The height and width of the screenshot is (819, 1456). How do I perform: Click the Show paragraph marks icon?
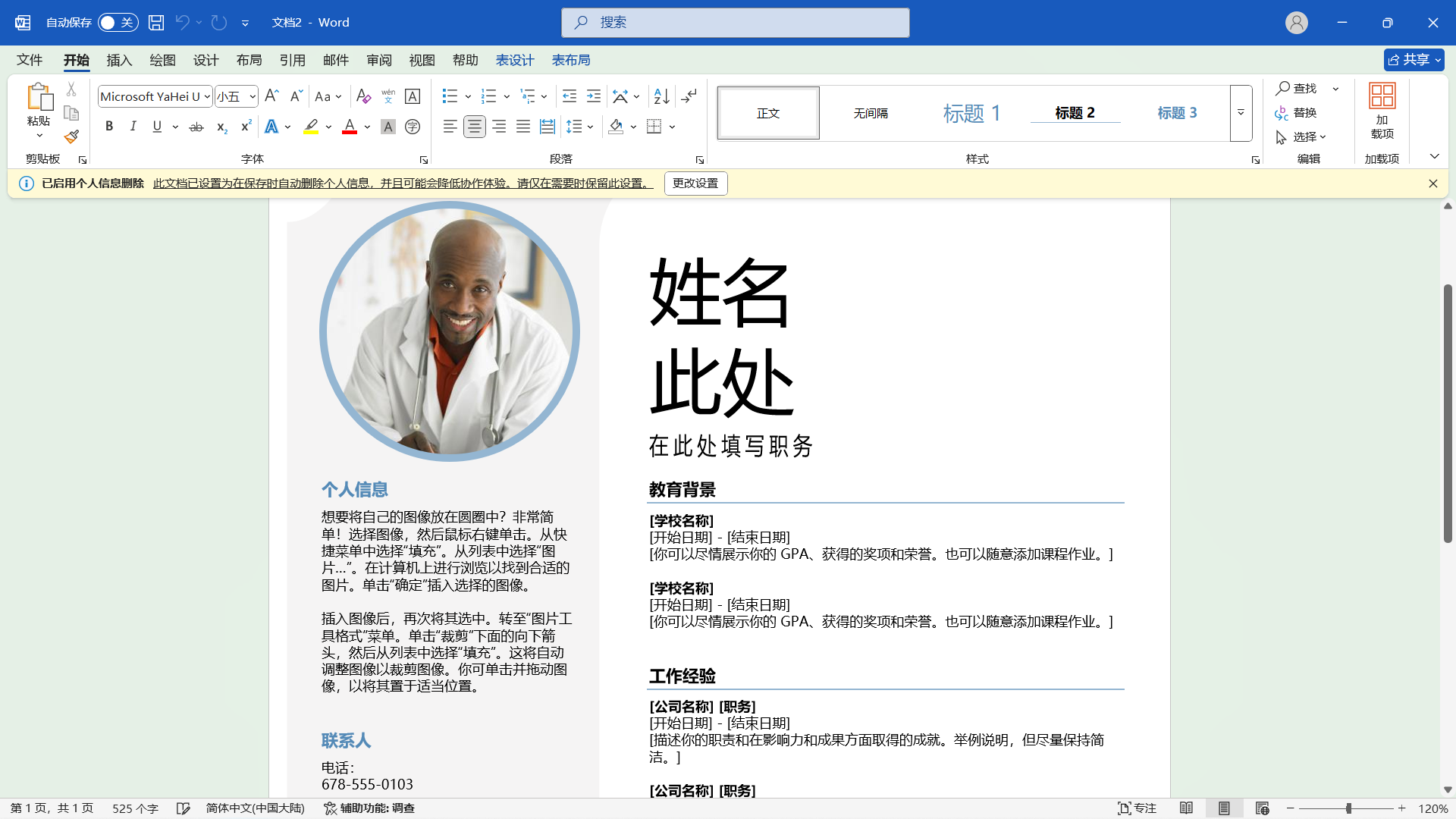(x=689, y=96)
